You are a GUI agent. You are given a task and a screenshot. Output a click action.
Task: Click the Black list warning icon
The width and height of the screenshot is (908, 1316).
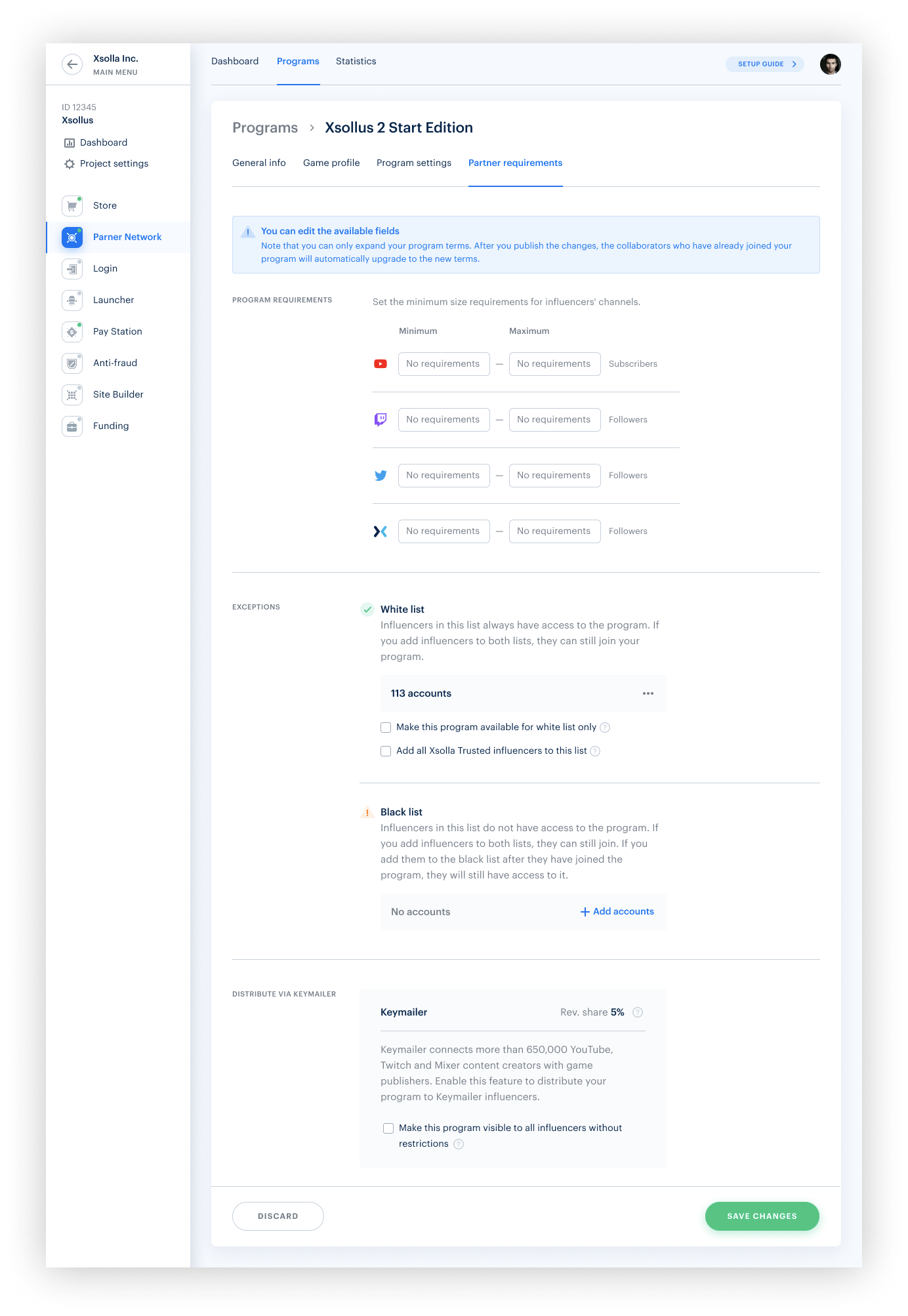[x=367, y=812]
